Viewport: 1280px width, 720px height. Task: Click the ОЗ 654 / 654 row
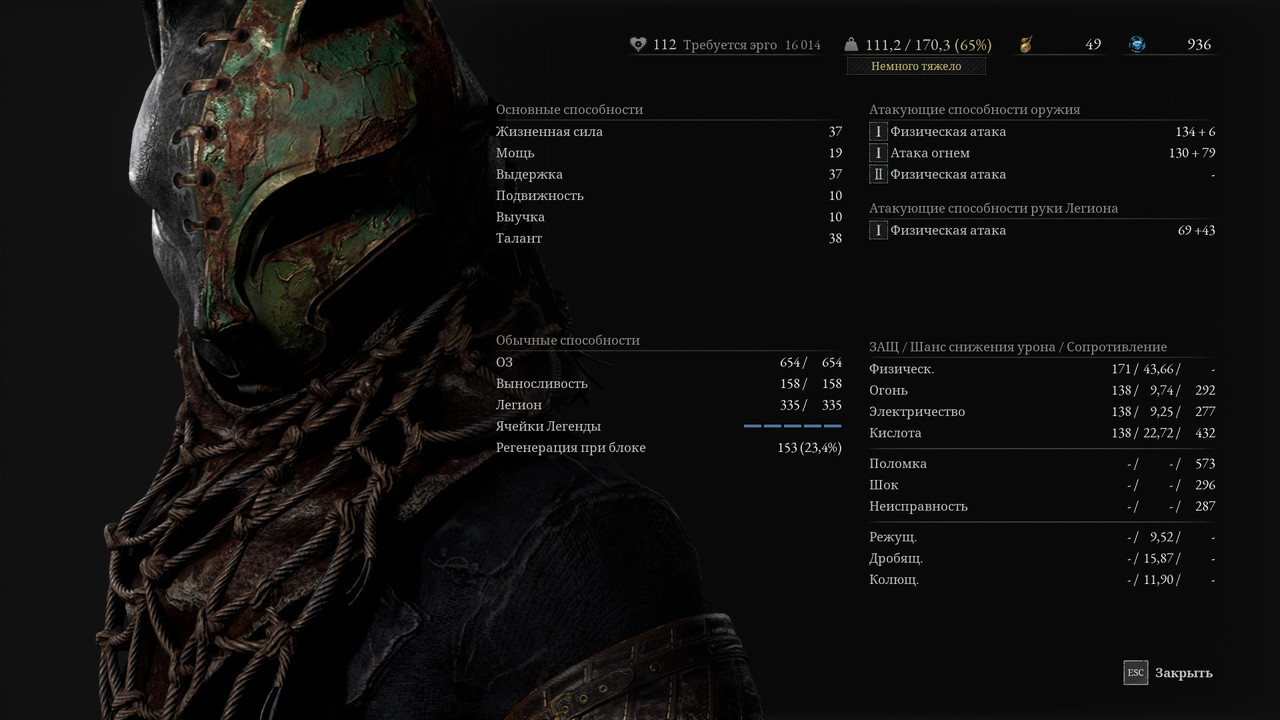pos(669,362)
